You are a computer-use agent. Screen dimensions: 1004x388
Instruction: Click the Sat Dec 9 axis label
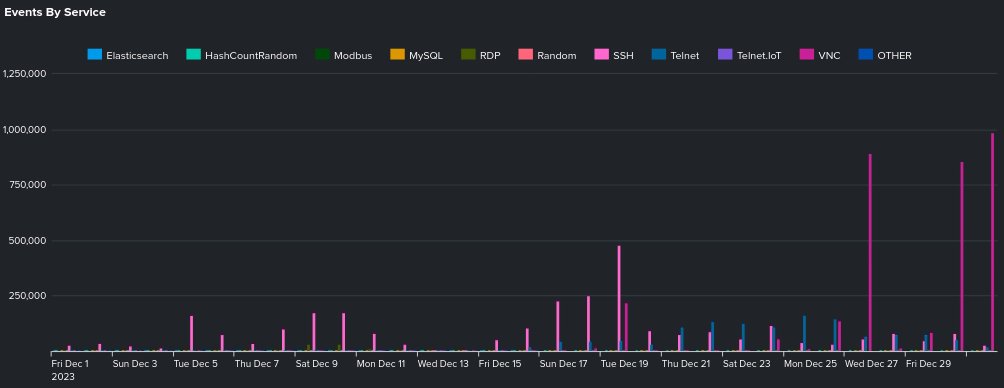coord(316,364)
